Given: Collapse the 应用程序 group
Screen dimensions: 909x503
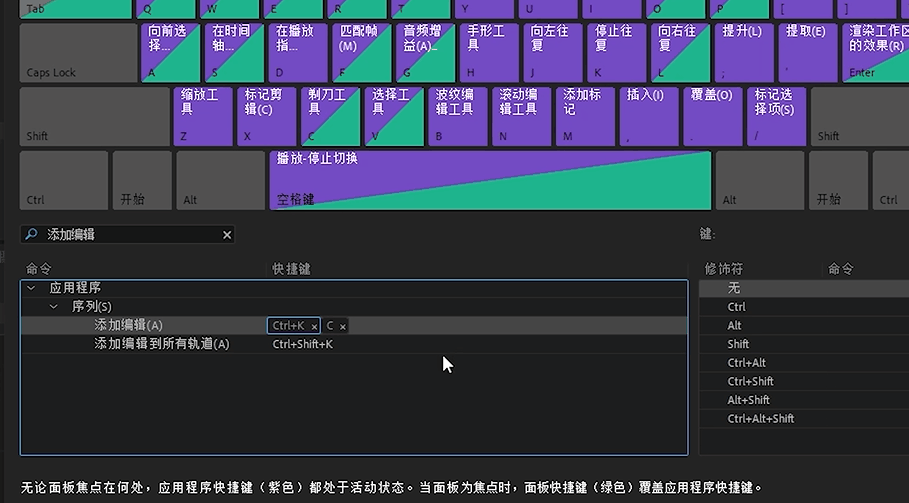Looking at the screenshot, I should (x=31, y=288).
